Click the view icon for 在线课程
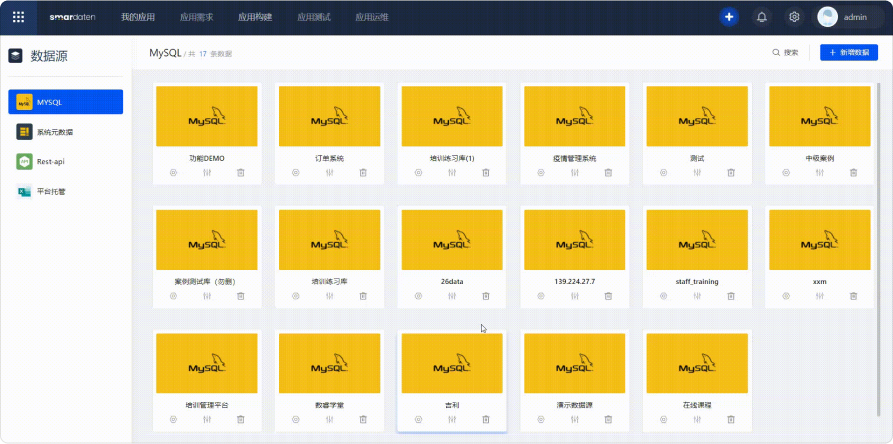 (x=663, y=420)
